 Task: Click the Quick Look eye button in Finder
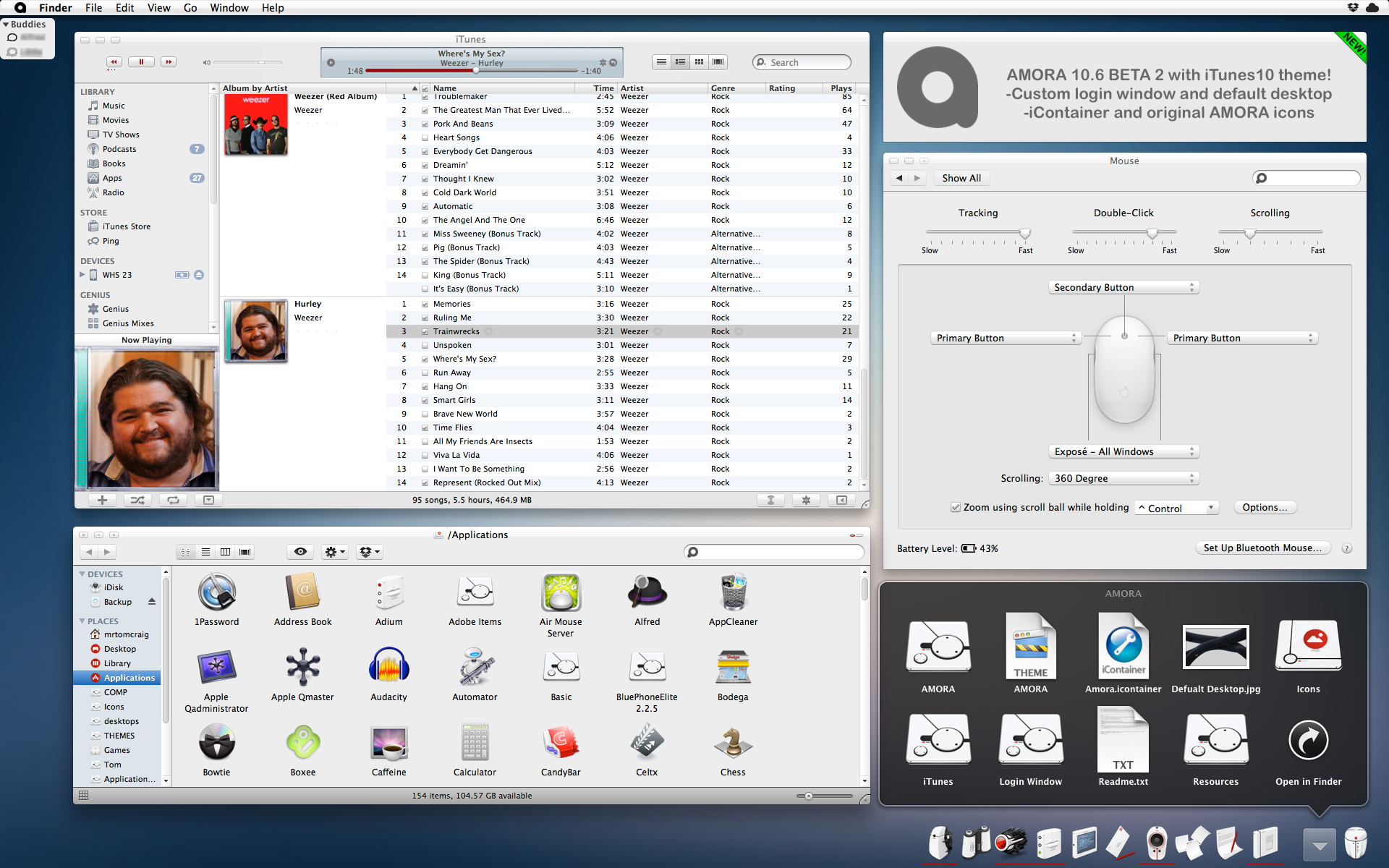[x=300, y=552]
